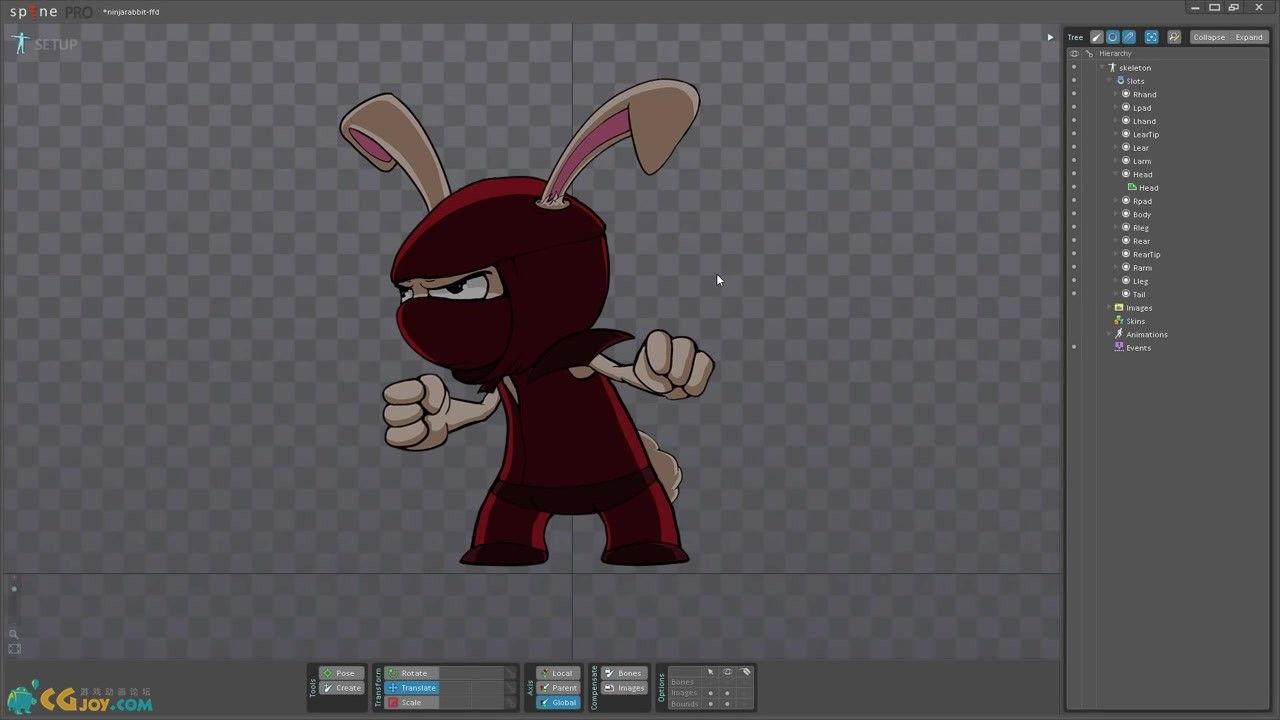Select the Rear slot icon
Viewport: 1280px width, 720px height.
click(x=1126, y=241)
